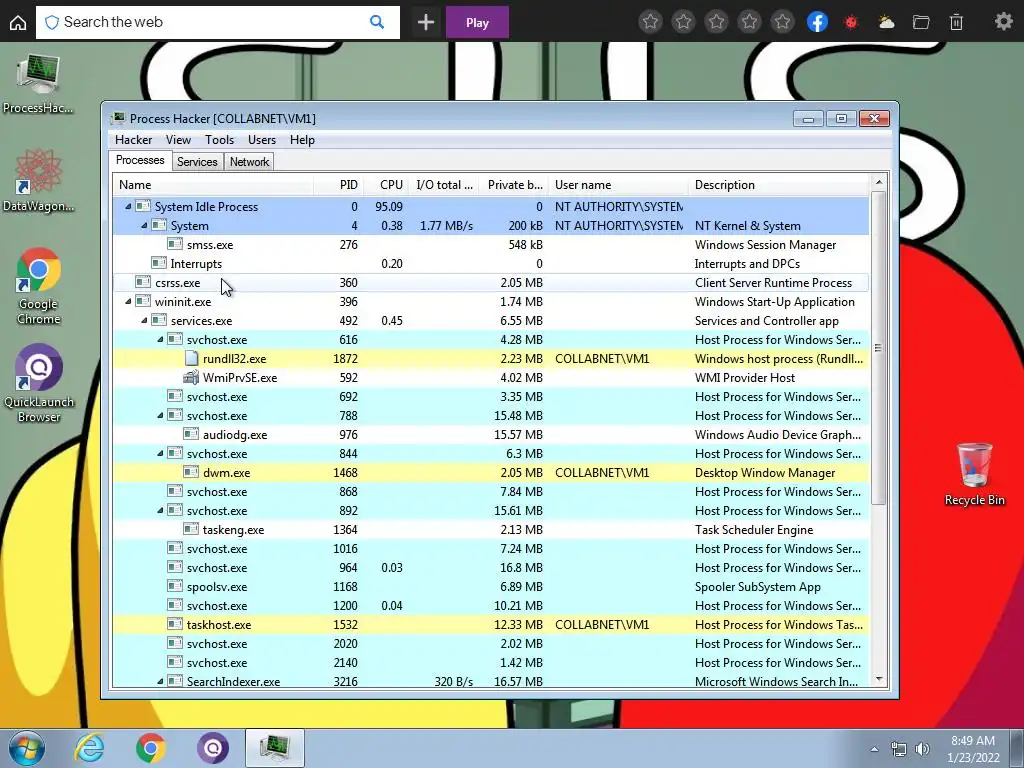Show hidden tray icons arrow

pos(874,749)
